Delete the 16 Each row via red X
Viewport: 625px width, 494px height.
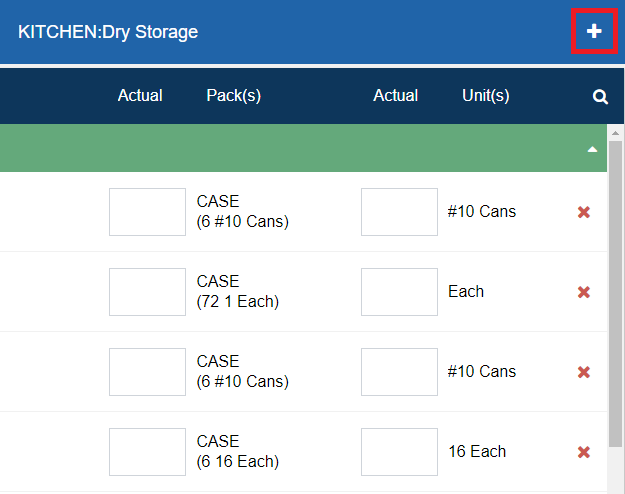[x=584, y=452]
